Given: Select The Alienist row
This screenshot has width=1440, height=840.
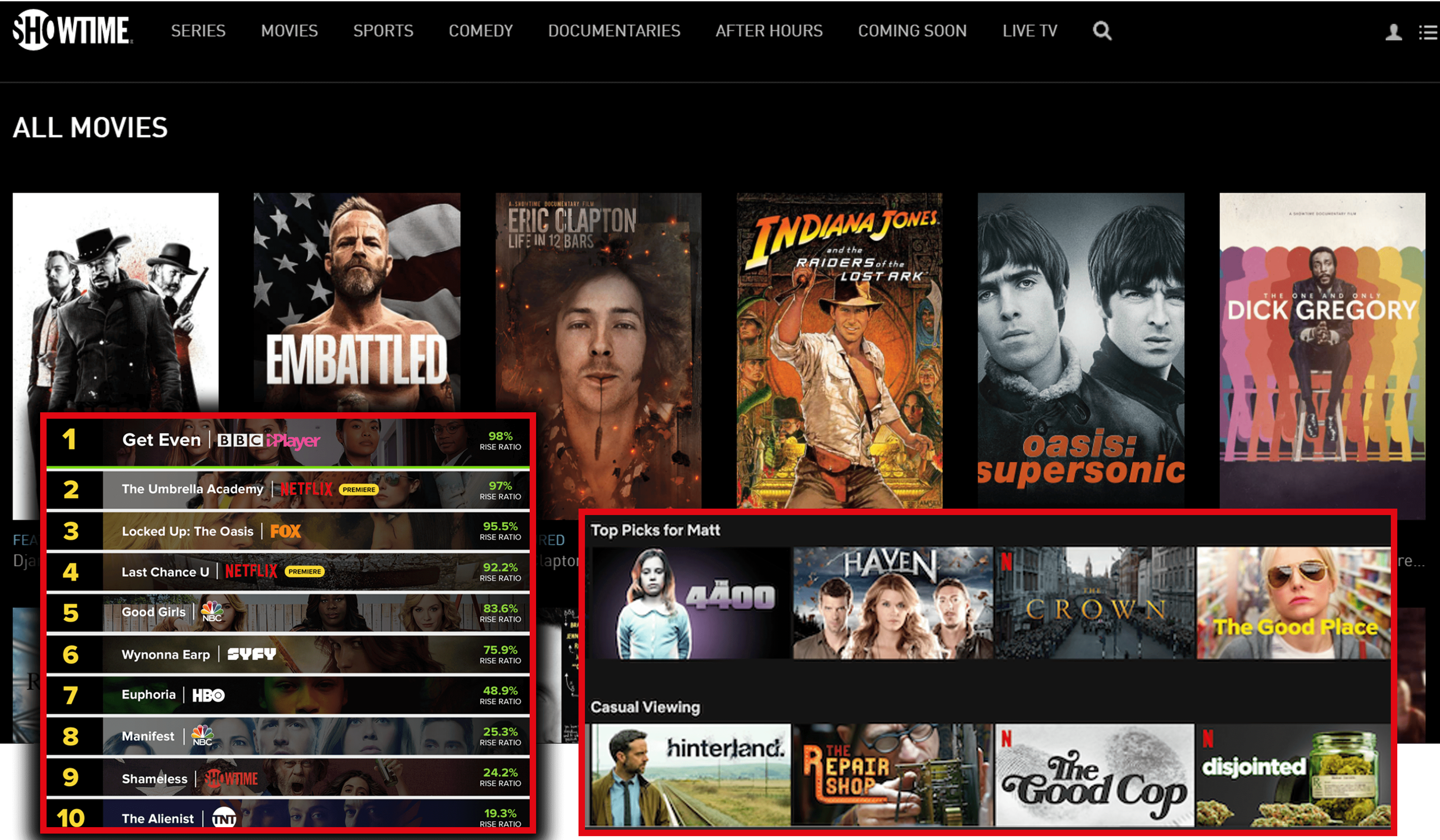Looking at the screenshot, I should click(x=288, y=814).
